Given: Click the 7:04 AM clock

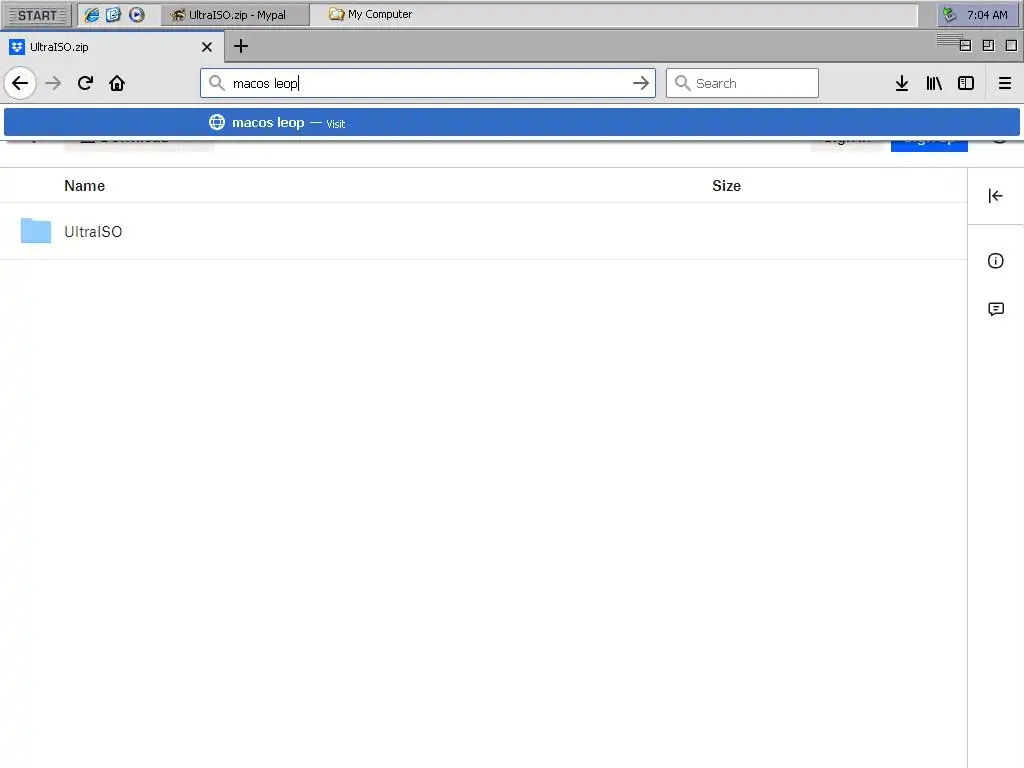Looking at the screenshot, I should click(987, 15).
